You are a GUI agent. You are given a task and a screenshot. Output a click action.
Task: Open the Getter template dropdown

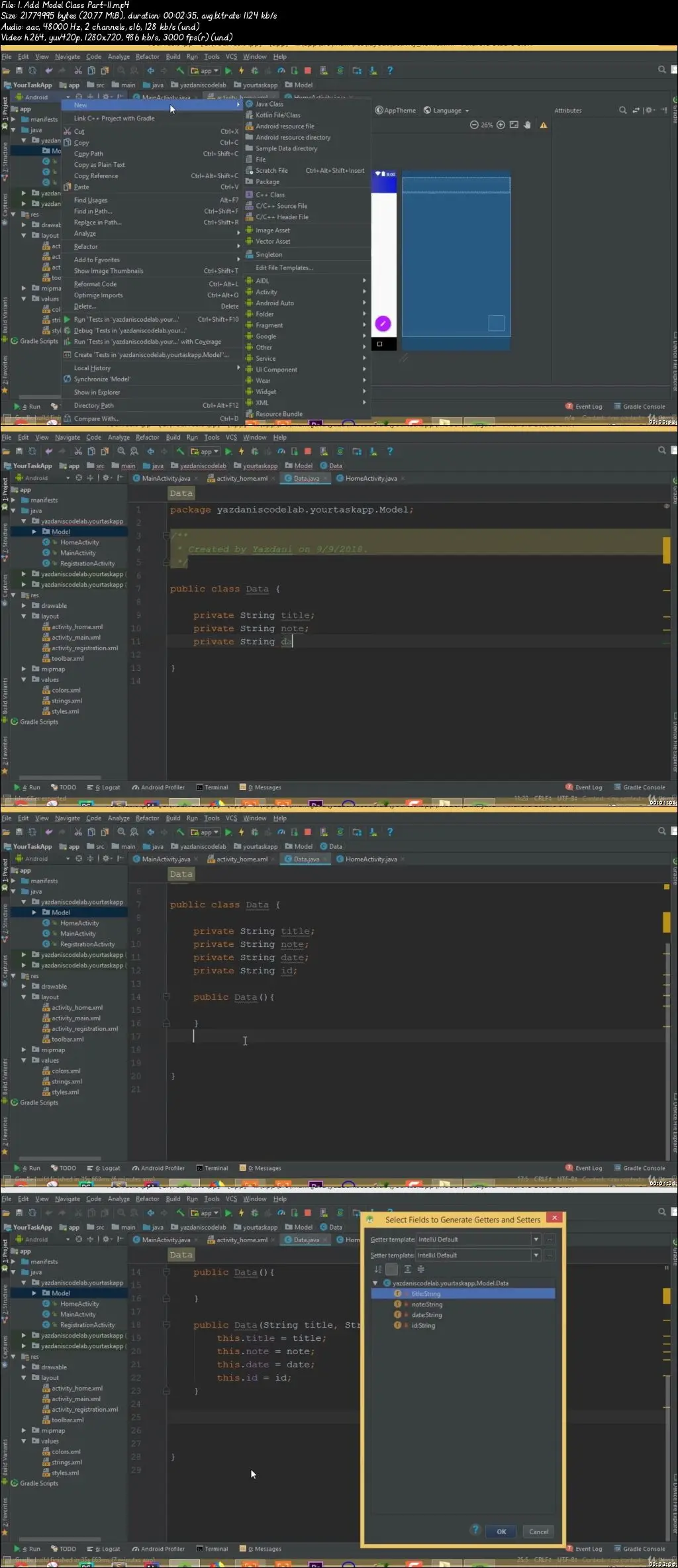click(536, 1240)
